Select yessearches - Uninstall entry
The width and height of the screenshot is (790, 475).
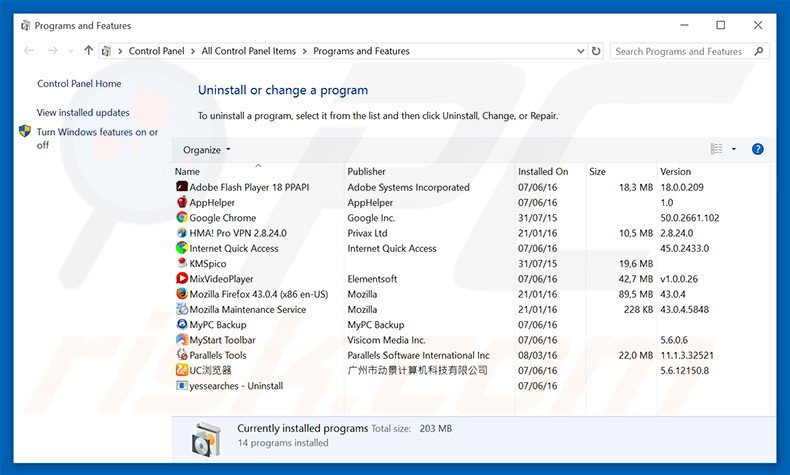[x=236, y=386]
